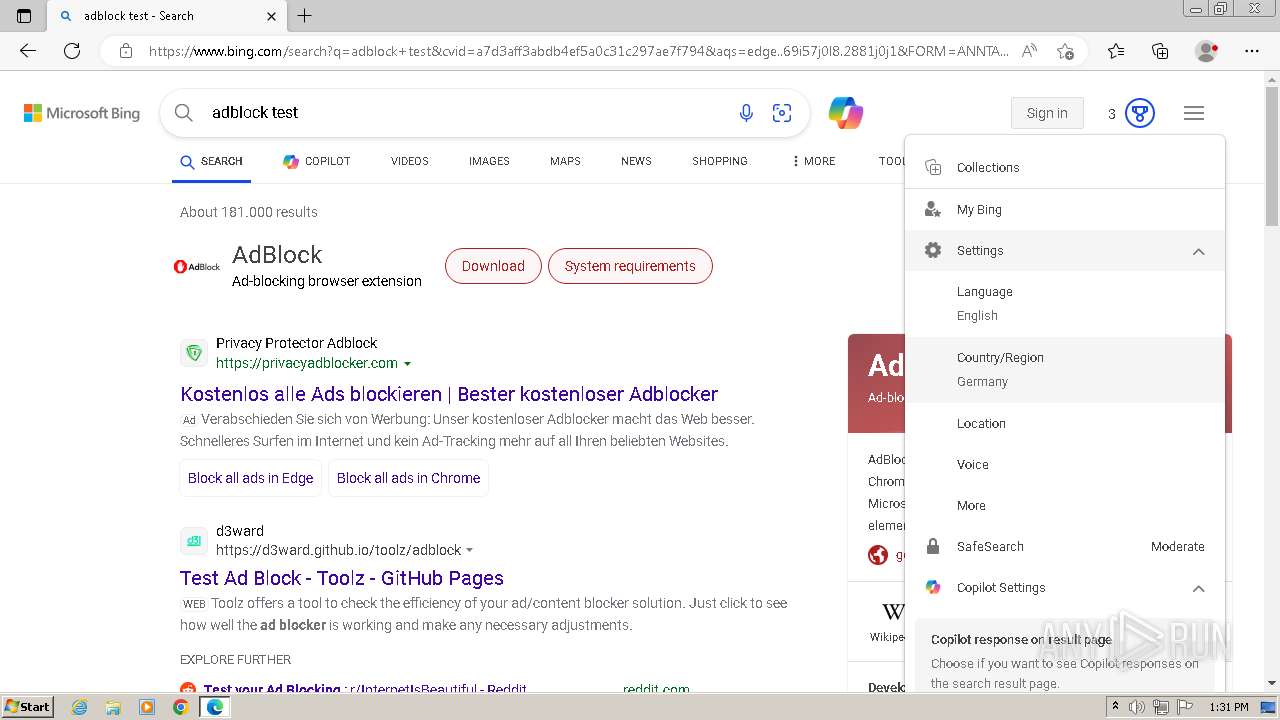The width and height of the screenshot is (1280, 720).
Task: View site information lock icon
Action: (x=126, y=51)
